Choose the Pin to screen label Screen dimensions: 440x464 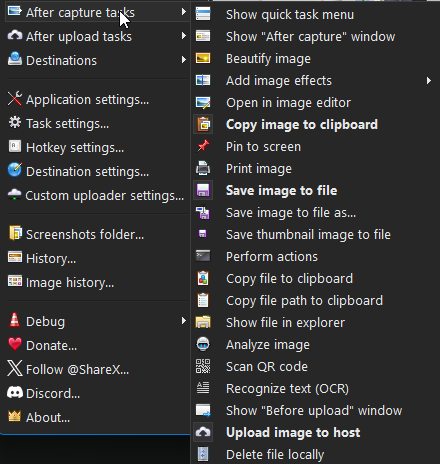[x=263, y=147]
